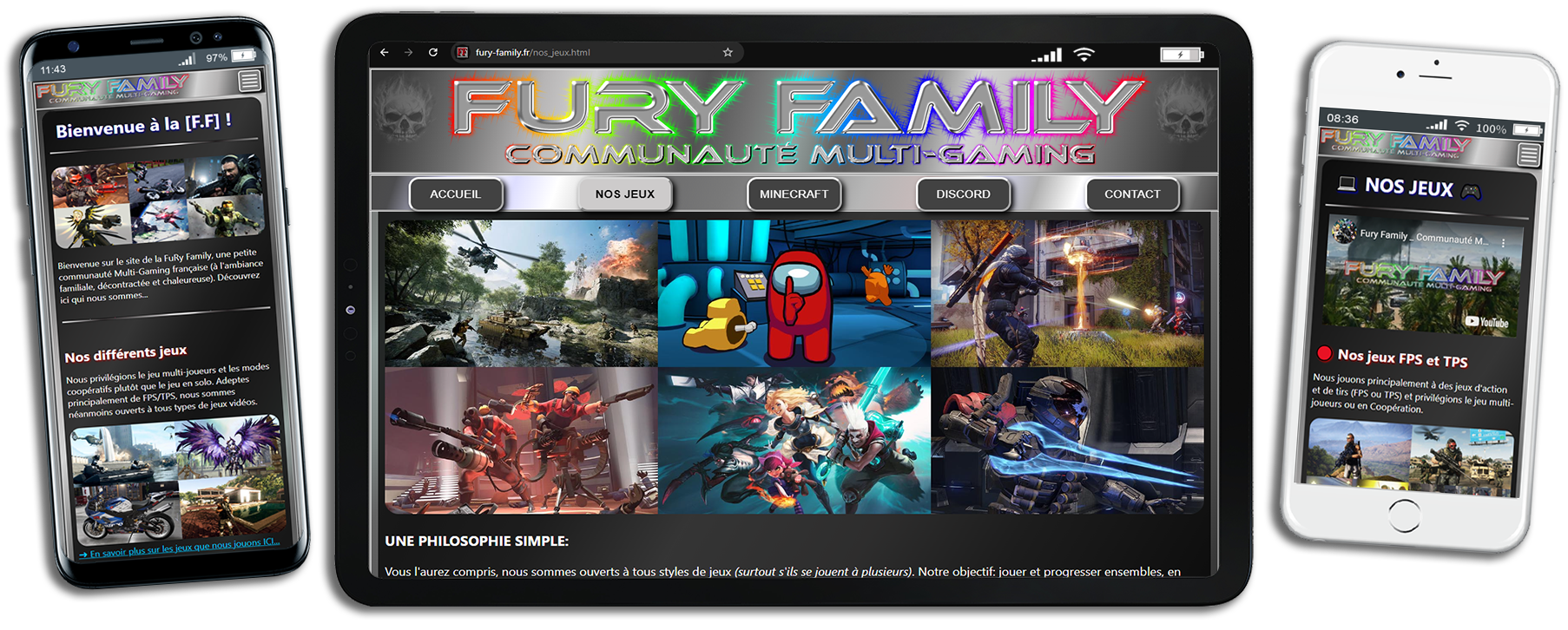This screenshot has height=630, width=1568.
Task: Tap the Fury Family logo on the left phone
Action: coord(113,89)
